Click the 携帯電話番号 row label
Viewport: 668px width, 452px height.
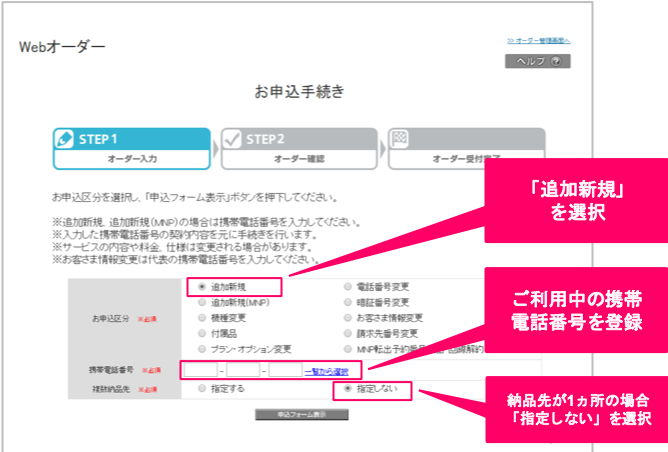(x=111, y=370)
